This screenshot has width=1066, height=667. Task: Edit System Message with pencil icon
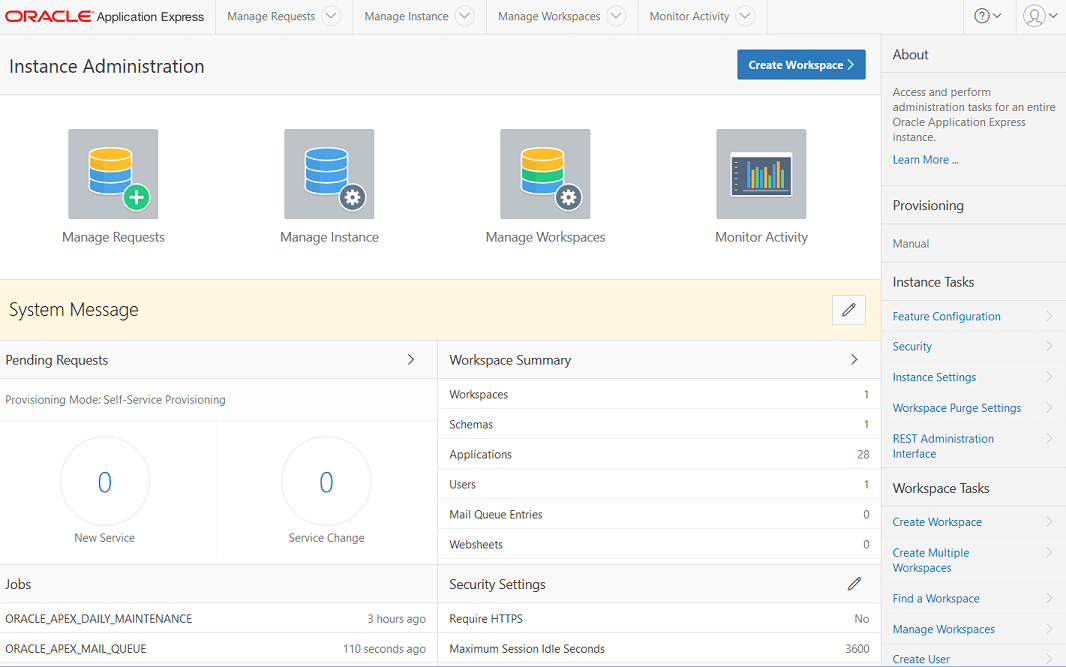click(x=848, y=310)
